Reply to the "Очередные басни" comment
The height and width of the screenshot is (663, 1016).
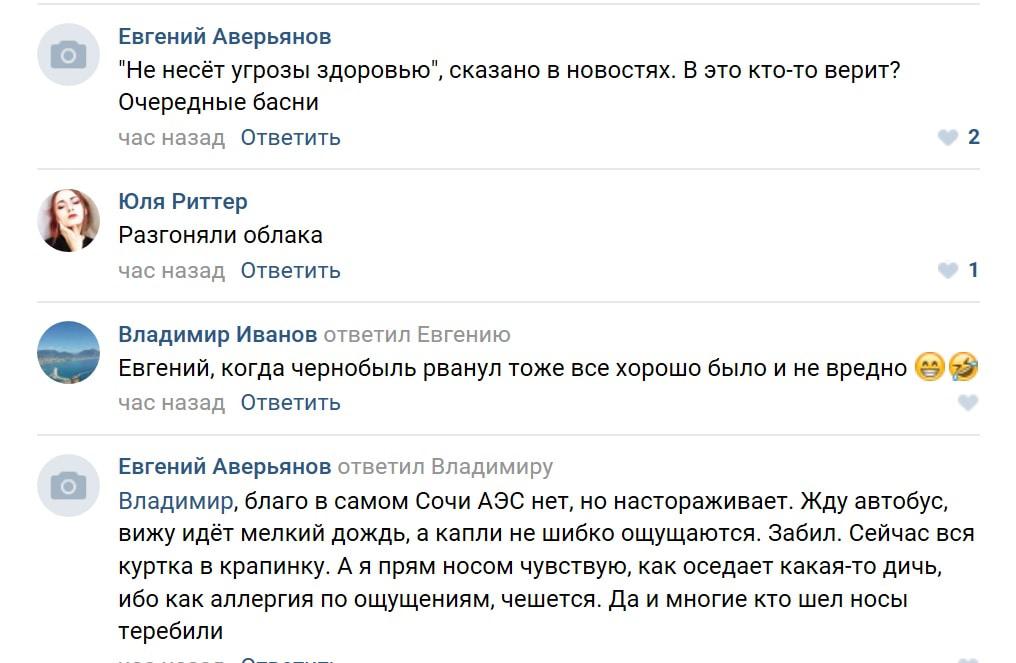[x=290, y=138]
